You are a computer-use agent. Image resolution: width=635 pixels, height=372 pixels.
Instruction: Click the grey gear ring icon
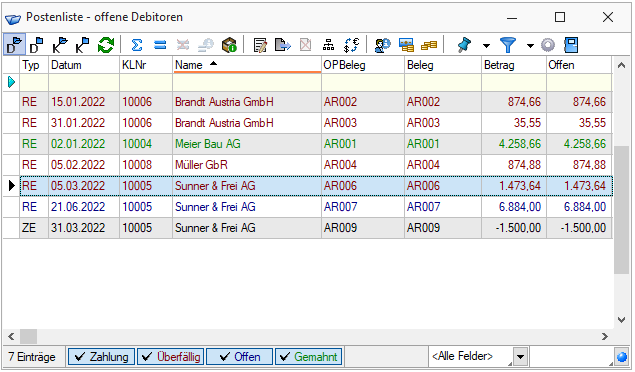click(x=548, y=45)
